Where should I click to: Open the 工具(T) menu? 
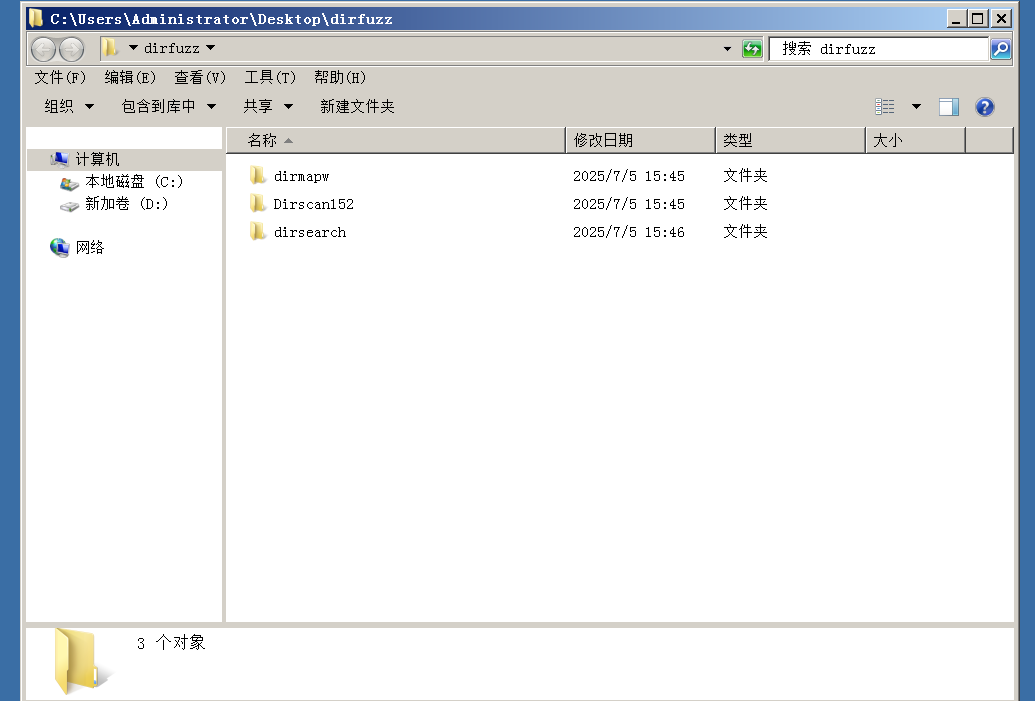pos(270,77)
